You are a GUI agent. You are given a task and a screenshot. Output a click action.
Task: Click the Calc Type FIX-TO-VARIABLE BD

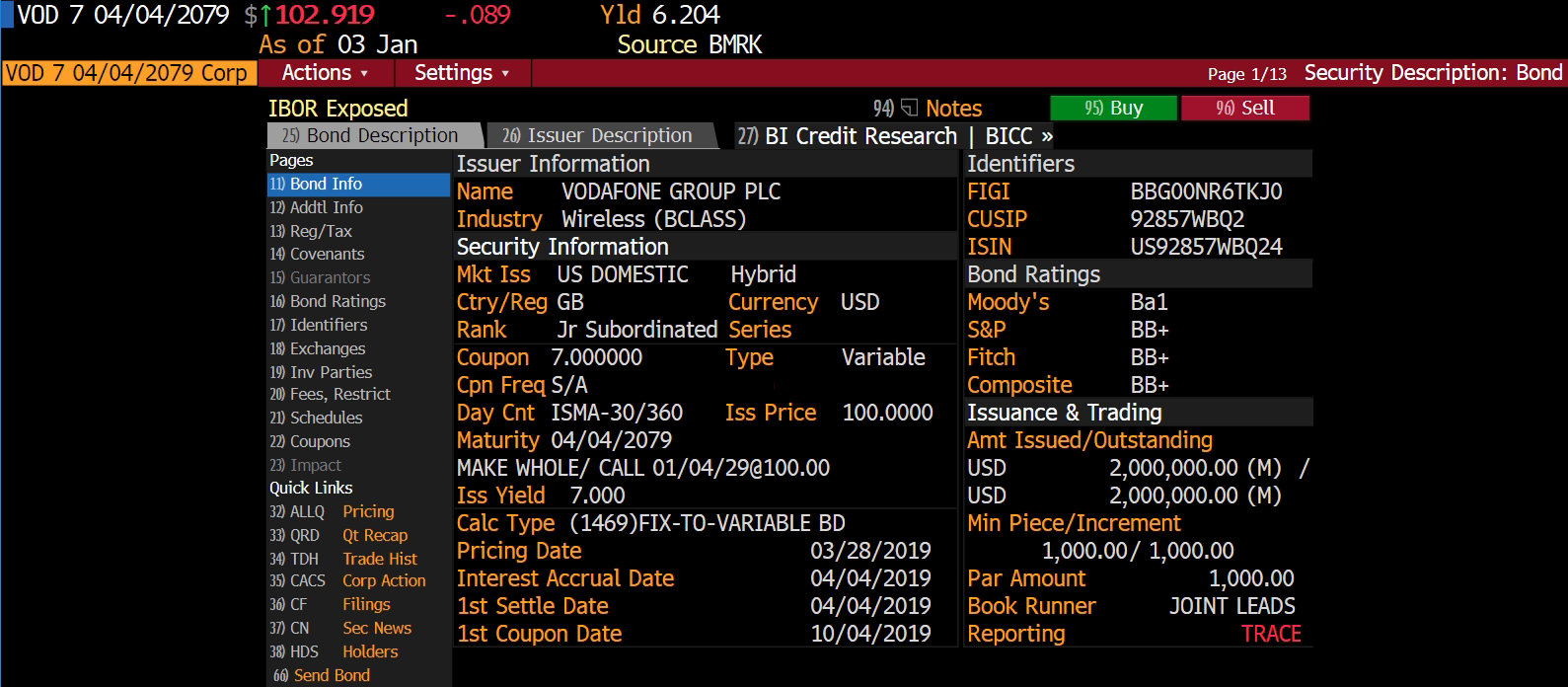click(x=707, y=523)
